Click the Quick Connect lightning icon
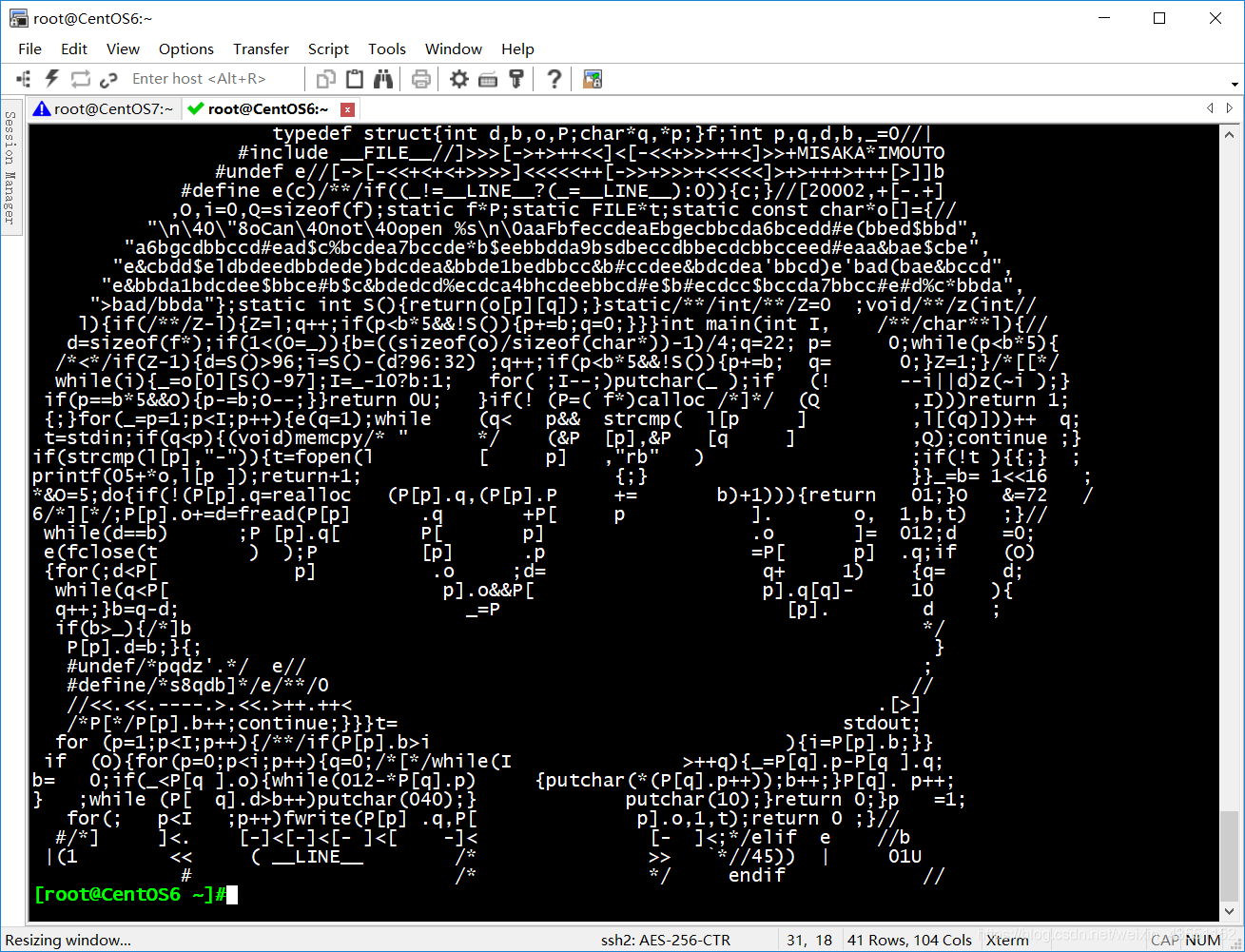The width and height of the screenshot is (1245, 952). click(x=52, y=79)
